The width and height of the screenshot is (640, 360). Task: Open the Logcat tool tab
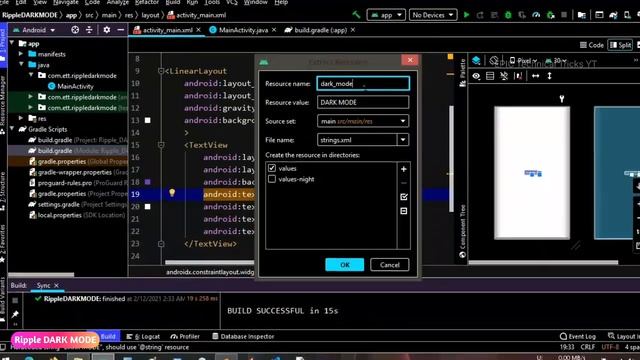pyautogui.click(x=143, y=336)
